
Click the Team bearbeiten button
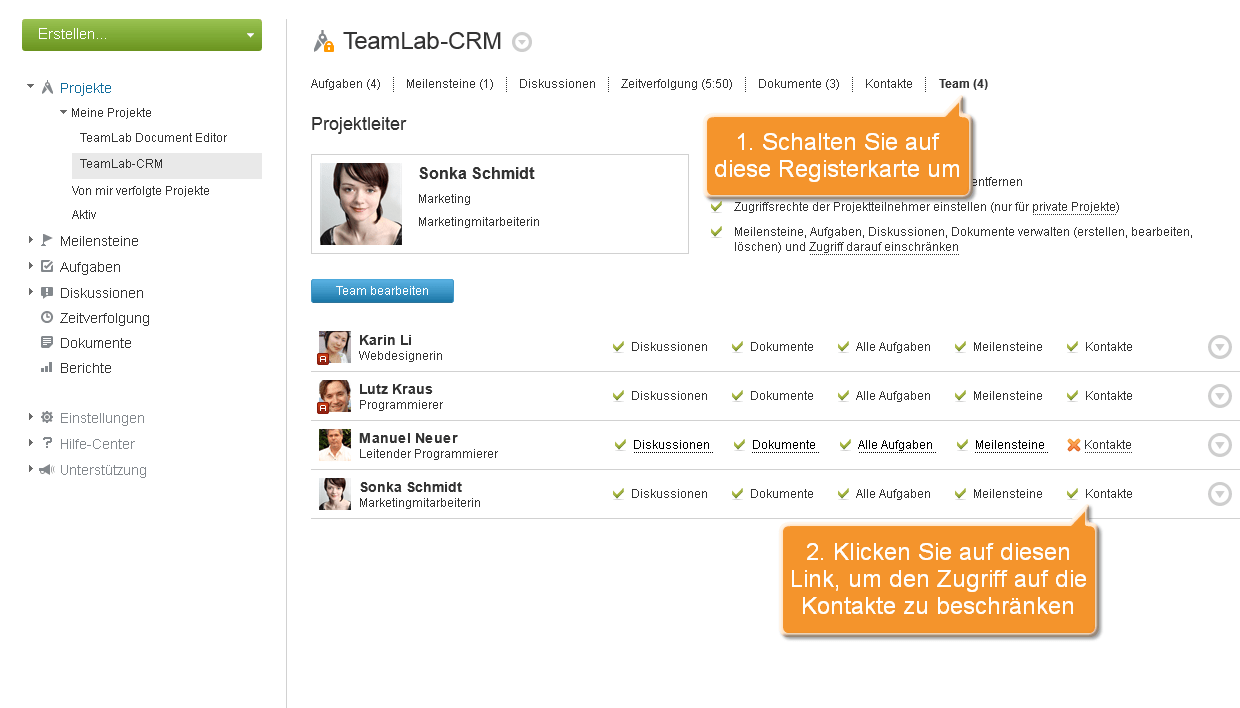382,291
